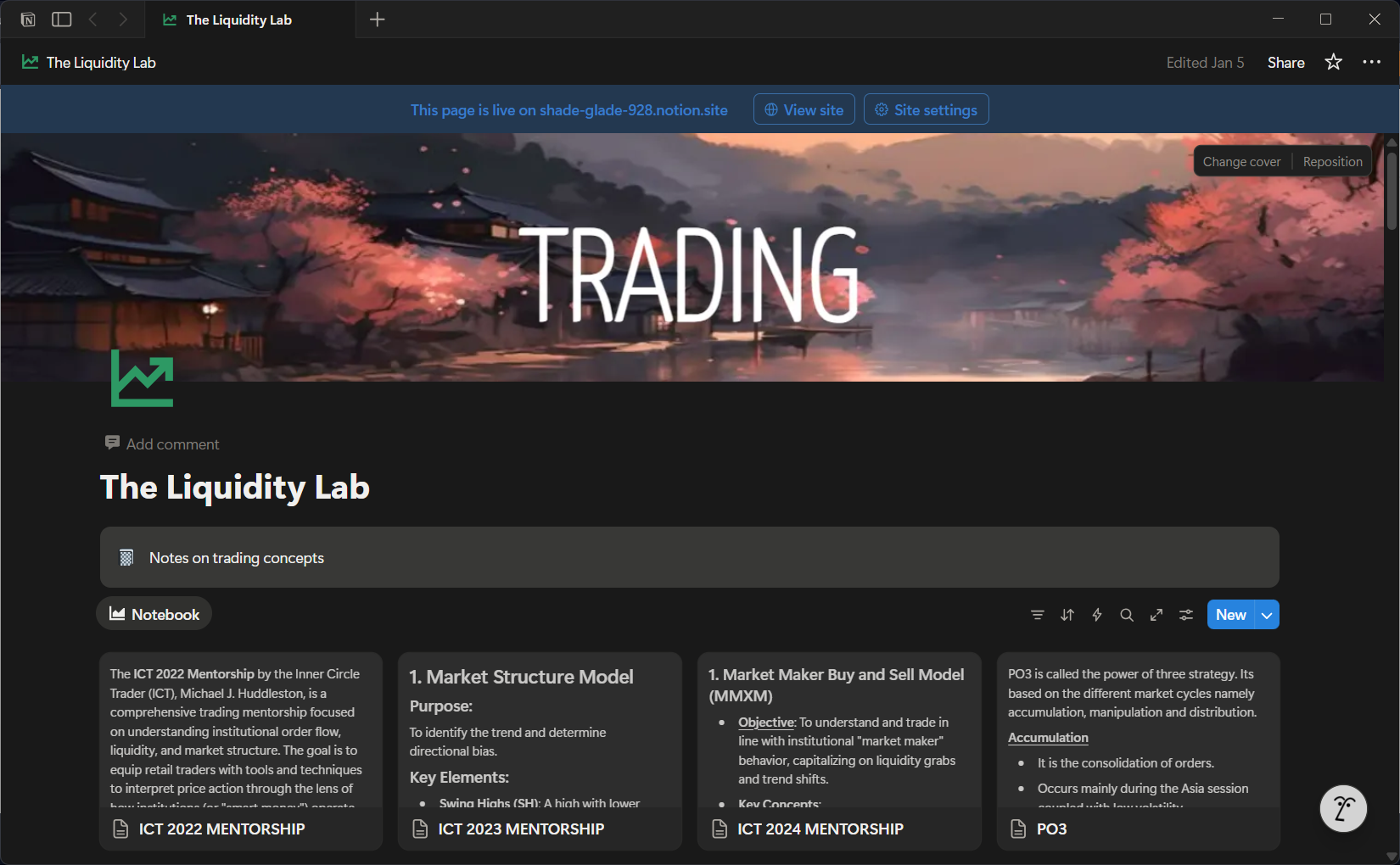Open the Share menu
Screen dimensions: 1400x865
1285,62
